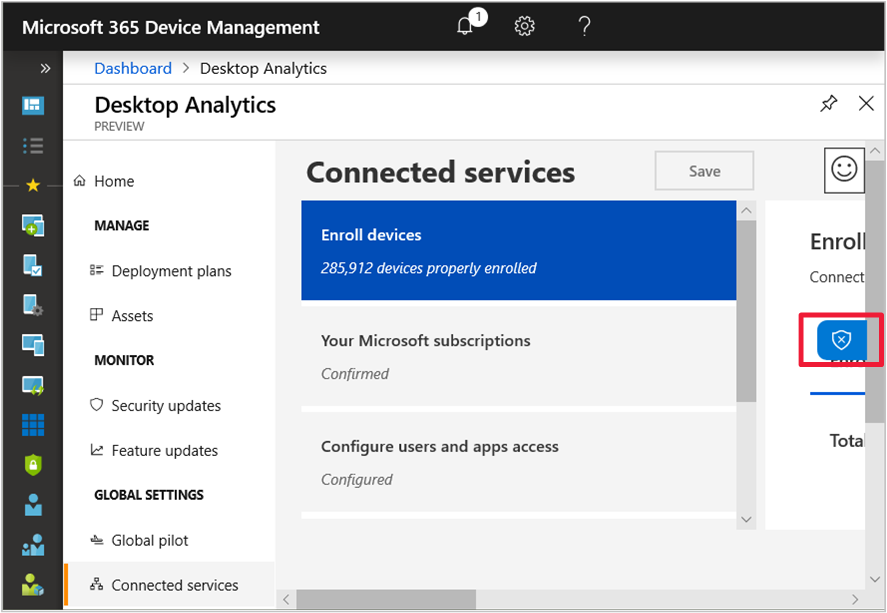The image size is (887, 613).
Task: Open the Client apps grid icon
Action: tap(33, 425)
